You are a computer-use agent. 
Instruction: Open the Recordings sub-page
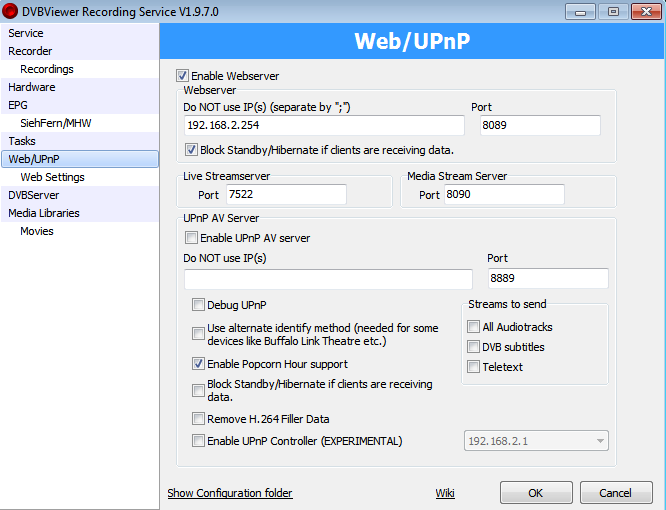pyautogui.click(x=80, y=69)
